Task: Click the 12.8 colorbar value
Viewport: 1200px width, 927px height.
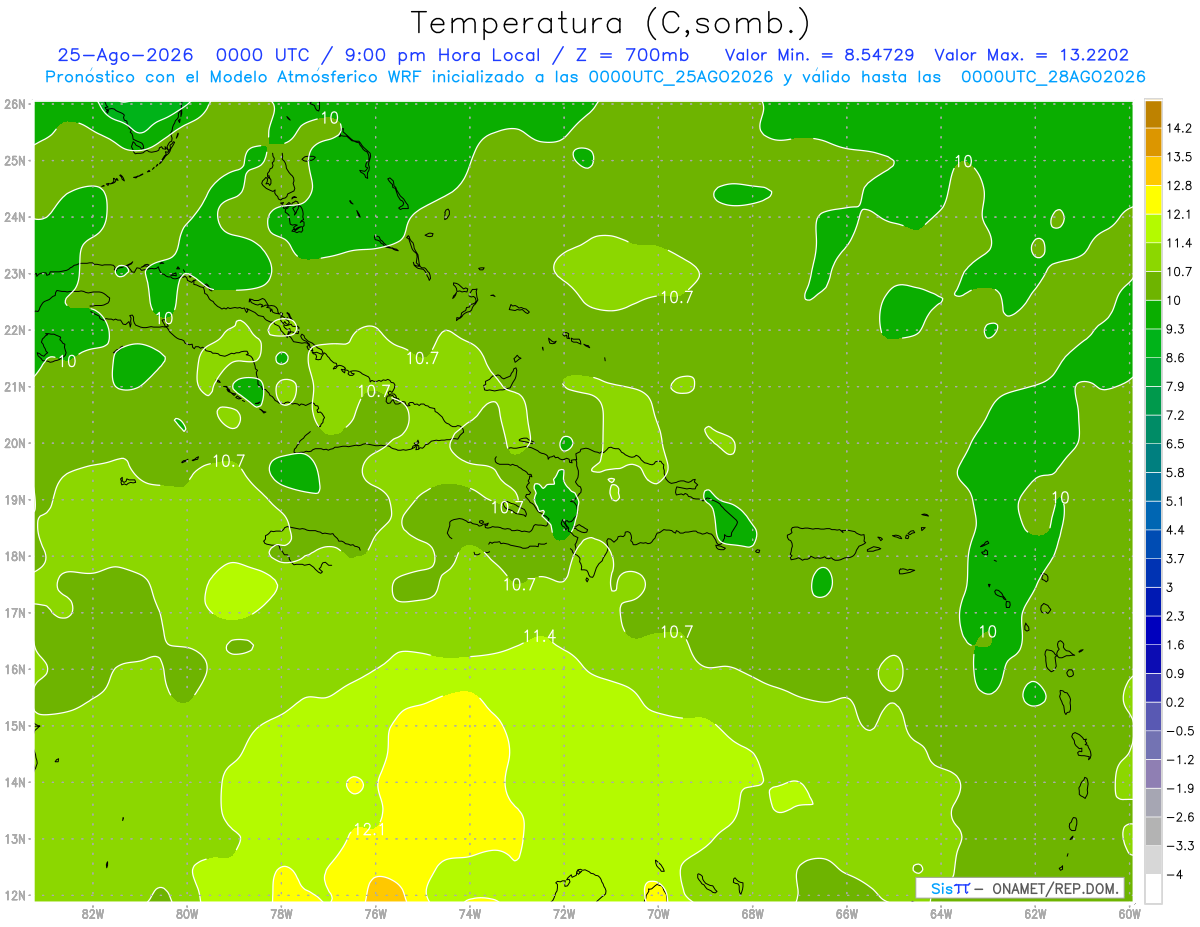Action: coord(1180,185)
